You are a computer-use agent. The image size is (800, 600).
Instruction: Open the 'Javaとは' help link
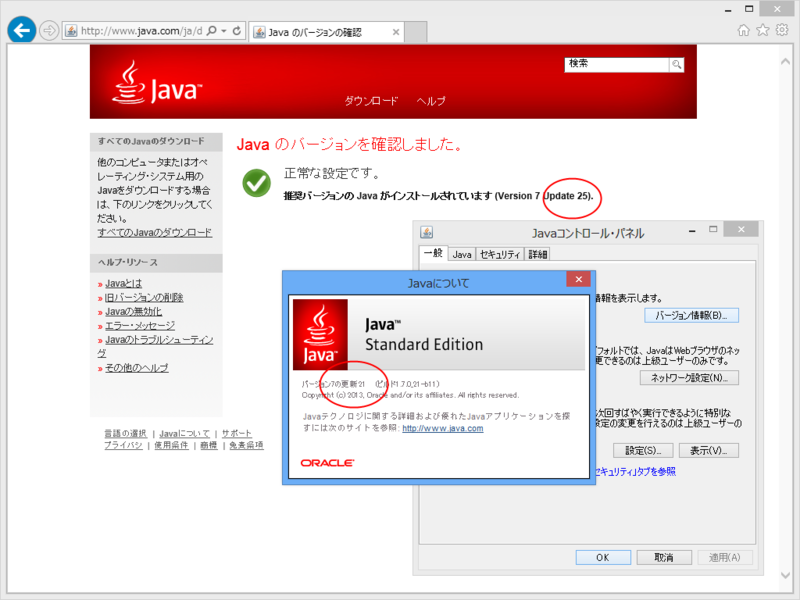[123, 283]
